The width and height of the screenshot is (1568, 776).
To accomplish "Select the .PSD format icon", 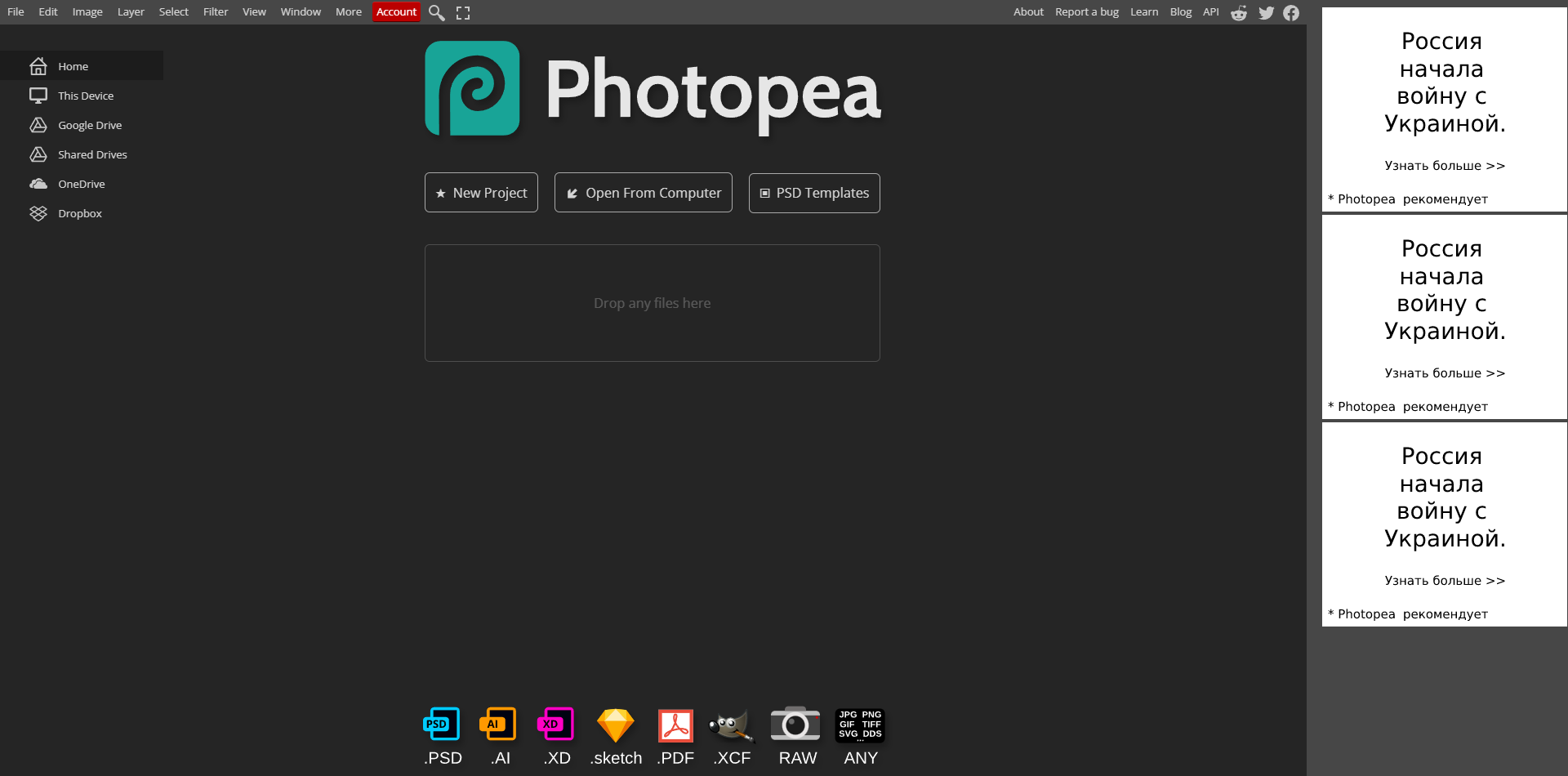I will click(442, 725).
